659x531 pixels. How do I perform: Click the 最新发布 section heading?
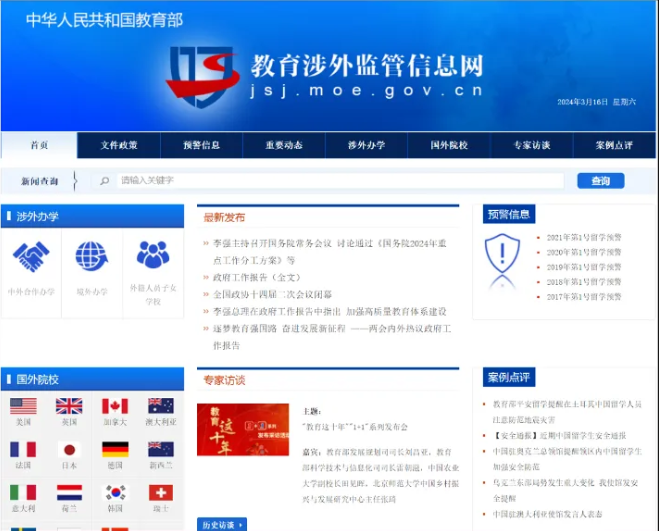coord(224,217)
